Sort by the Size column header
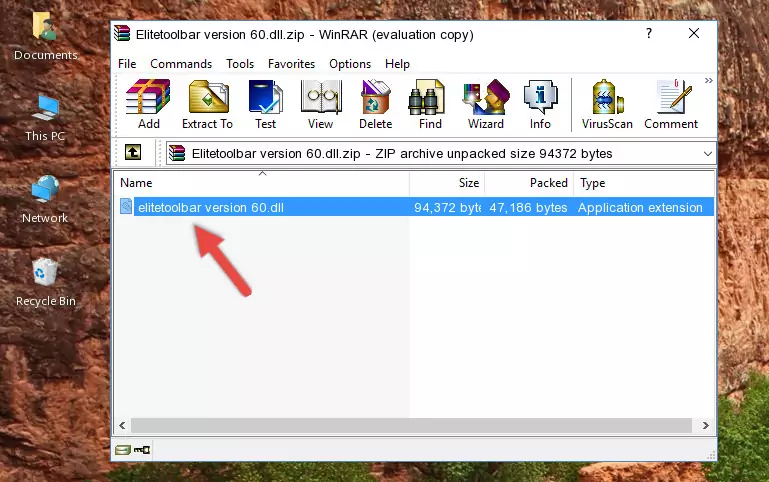Image resolution: width=769 pixels, height=482 pixels. (x=447, y=183)
